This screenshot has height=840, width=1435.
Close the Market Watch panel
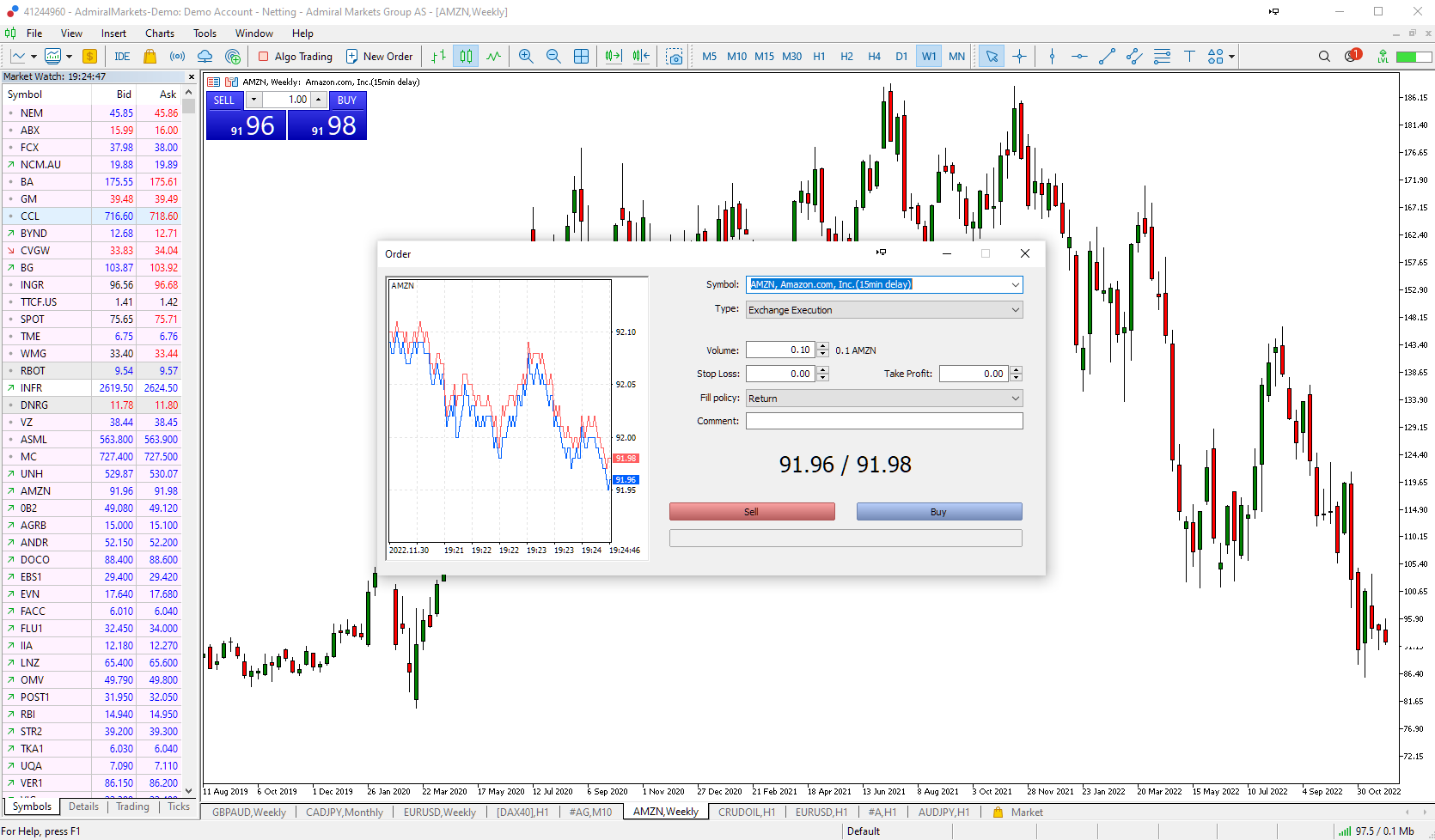point(192,76)
